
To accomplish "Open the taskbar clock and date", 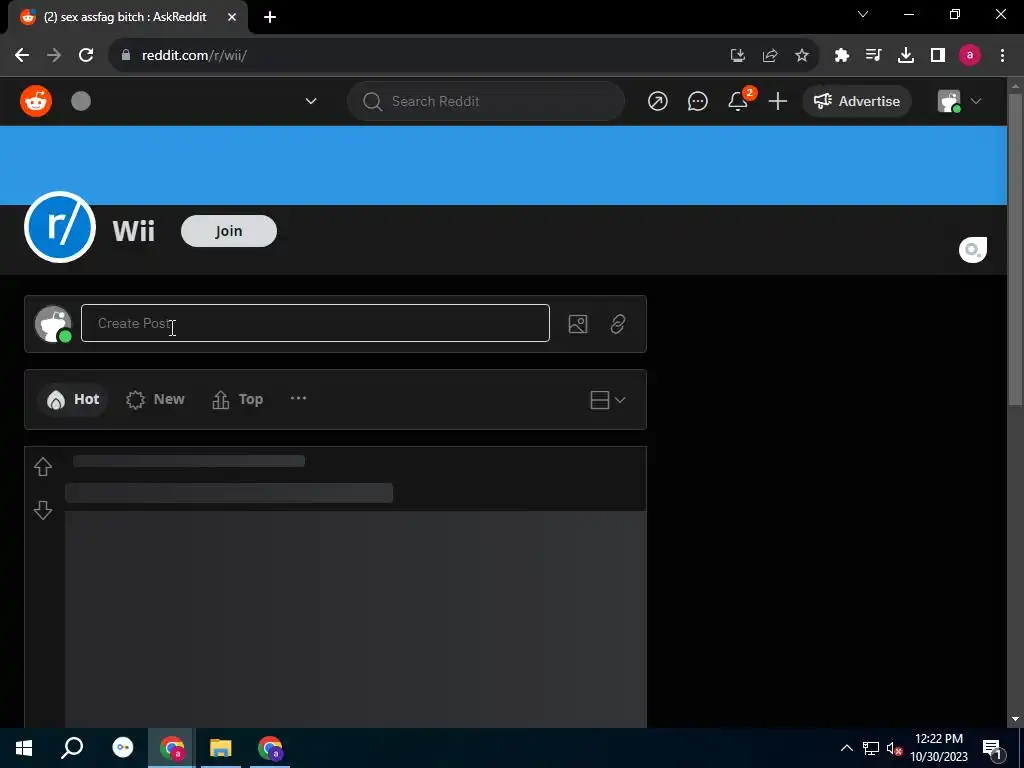I will tap(939, 748).
